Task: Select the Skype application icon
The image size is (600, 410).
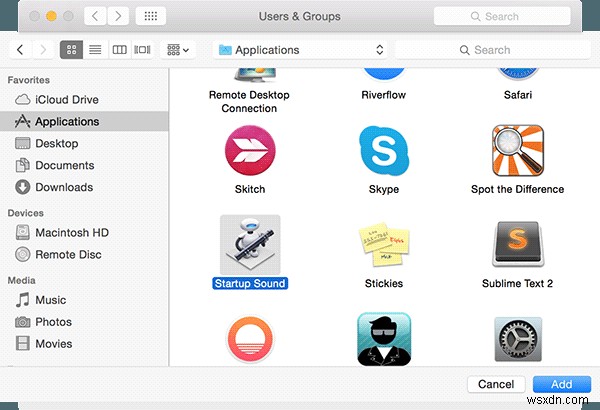Action: (384, 150)
